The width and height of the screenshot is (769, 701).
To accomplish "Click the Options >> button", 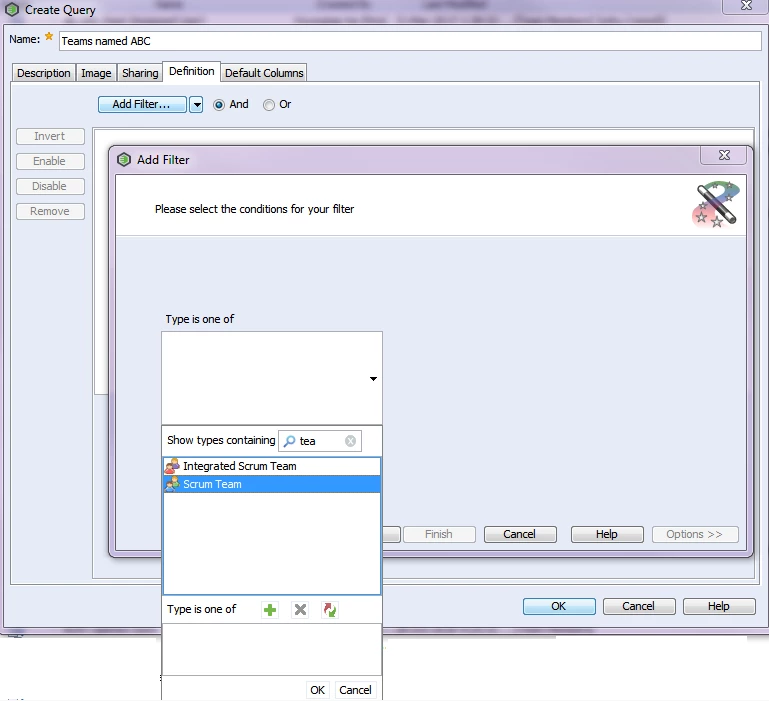I will tap(695, 534).
